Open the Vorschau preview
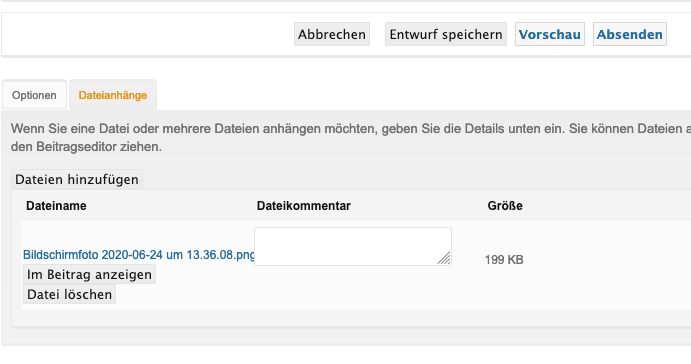Viewport: 691px width, 364px height. click(x=550, y=34)
